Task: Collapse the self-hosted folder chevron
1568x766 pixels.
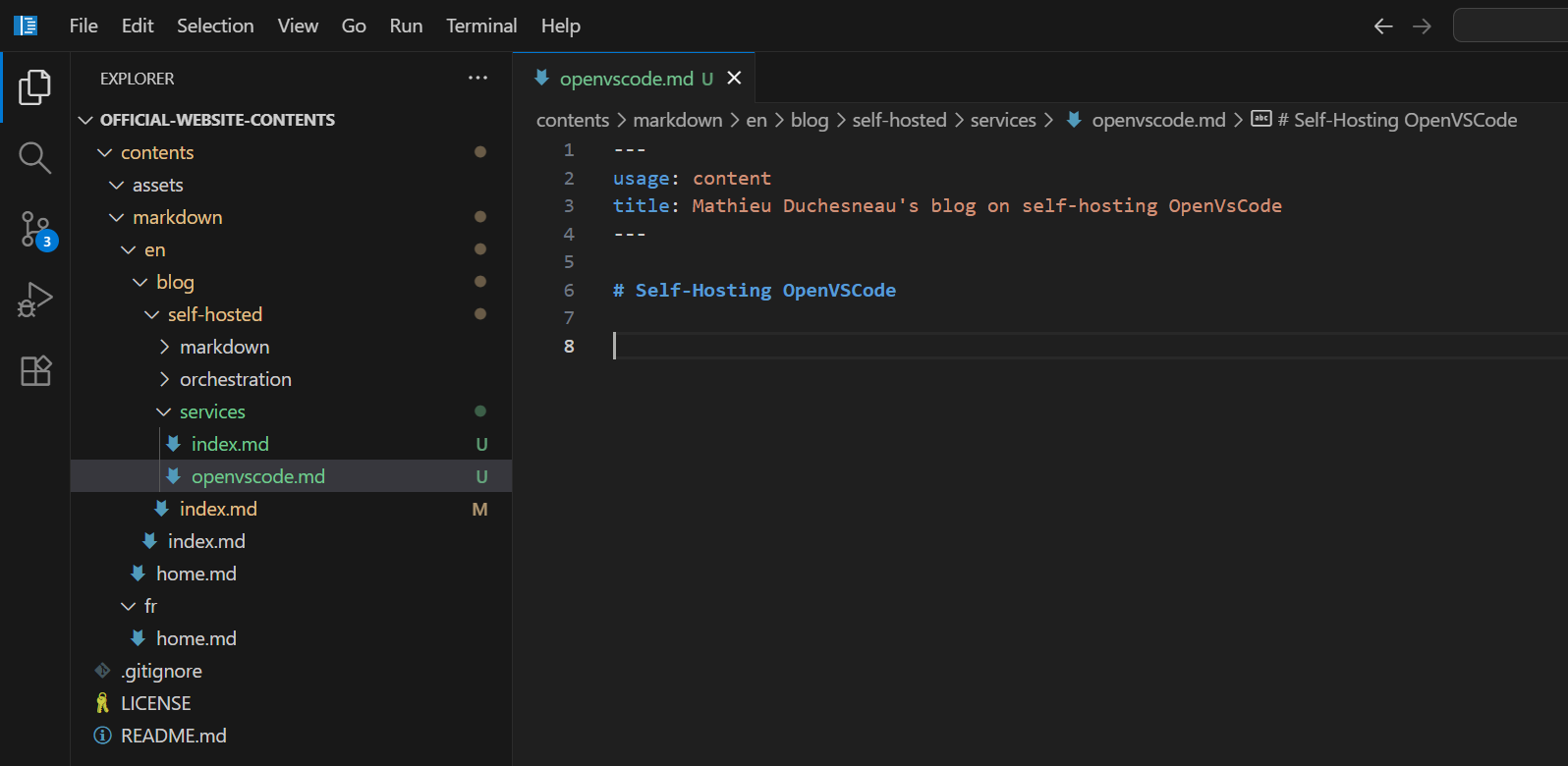Action: (x=152, y=314)
